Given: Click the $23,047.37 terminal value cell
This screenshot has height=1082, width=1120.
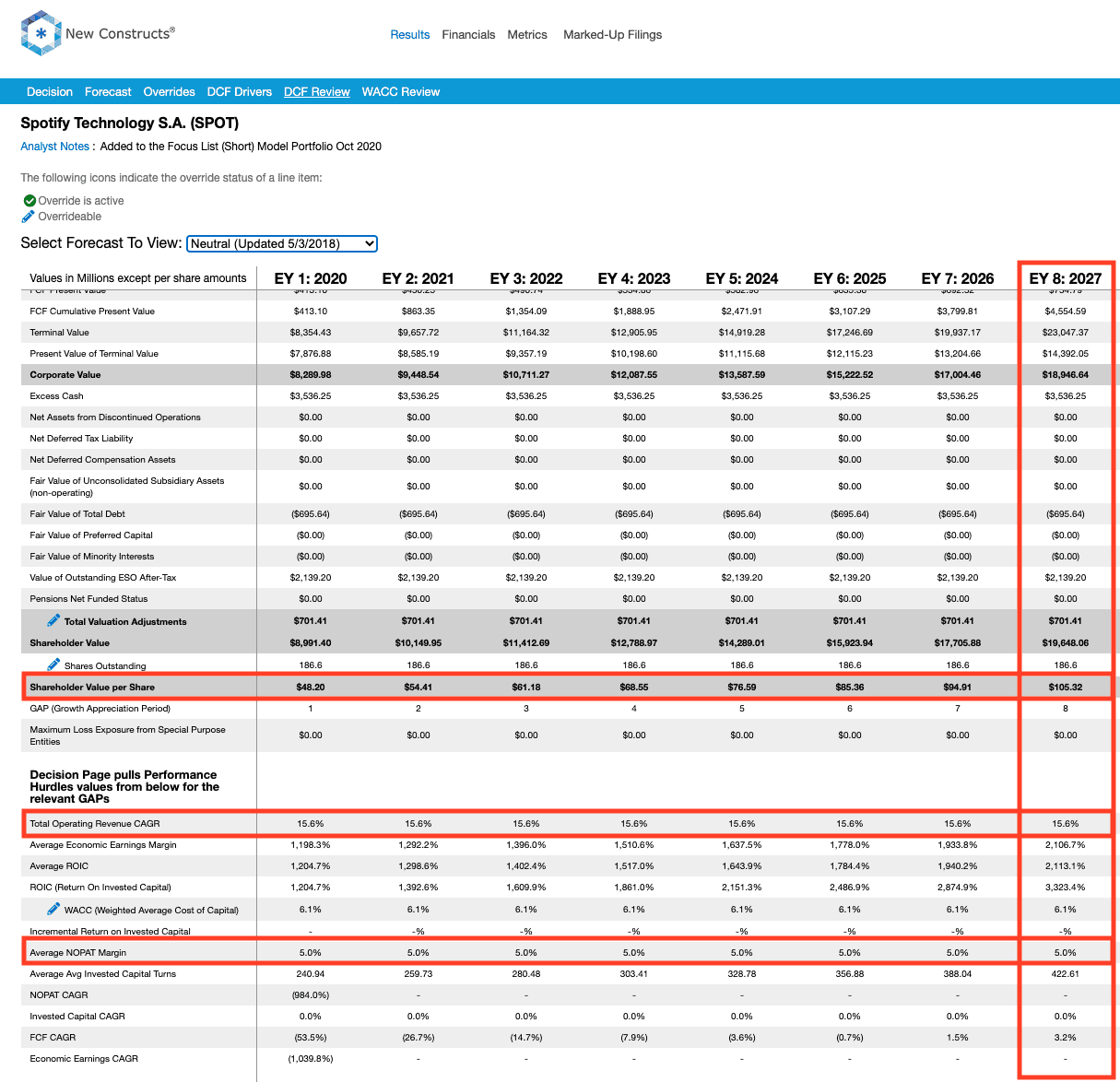Looking at the screenshot, I should (x=1066, y=333).
